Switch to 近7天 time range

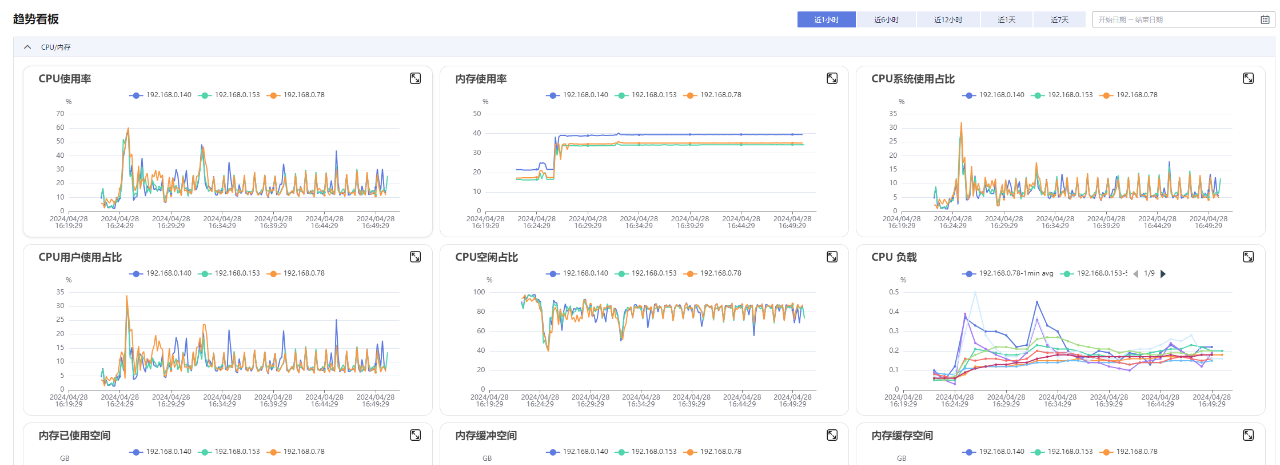[x=1059, y=19]
